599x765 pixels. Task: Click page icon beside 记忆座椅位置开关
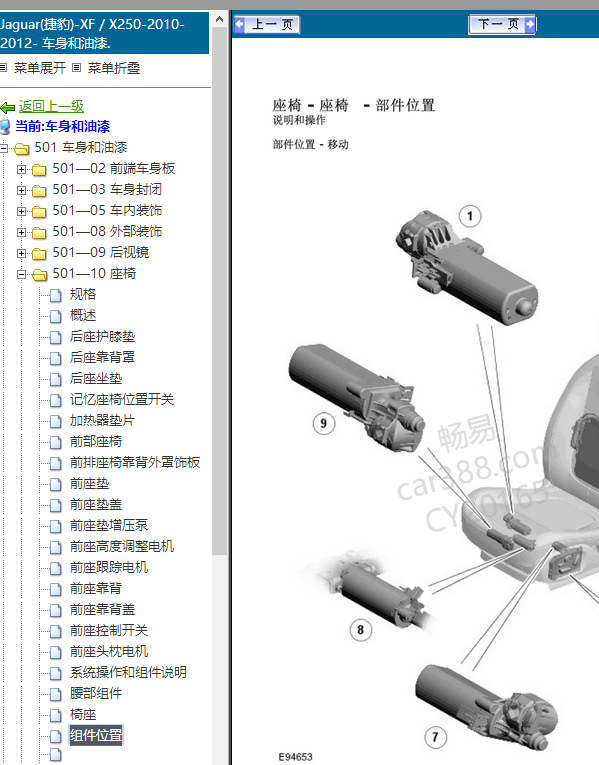pos(56,401)
